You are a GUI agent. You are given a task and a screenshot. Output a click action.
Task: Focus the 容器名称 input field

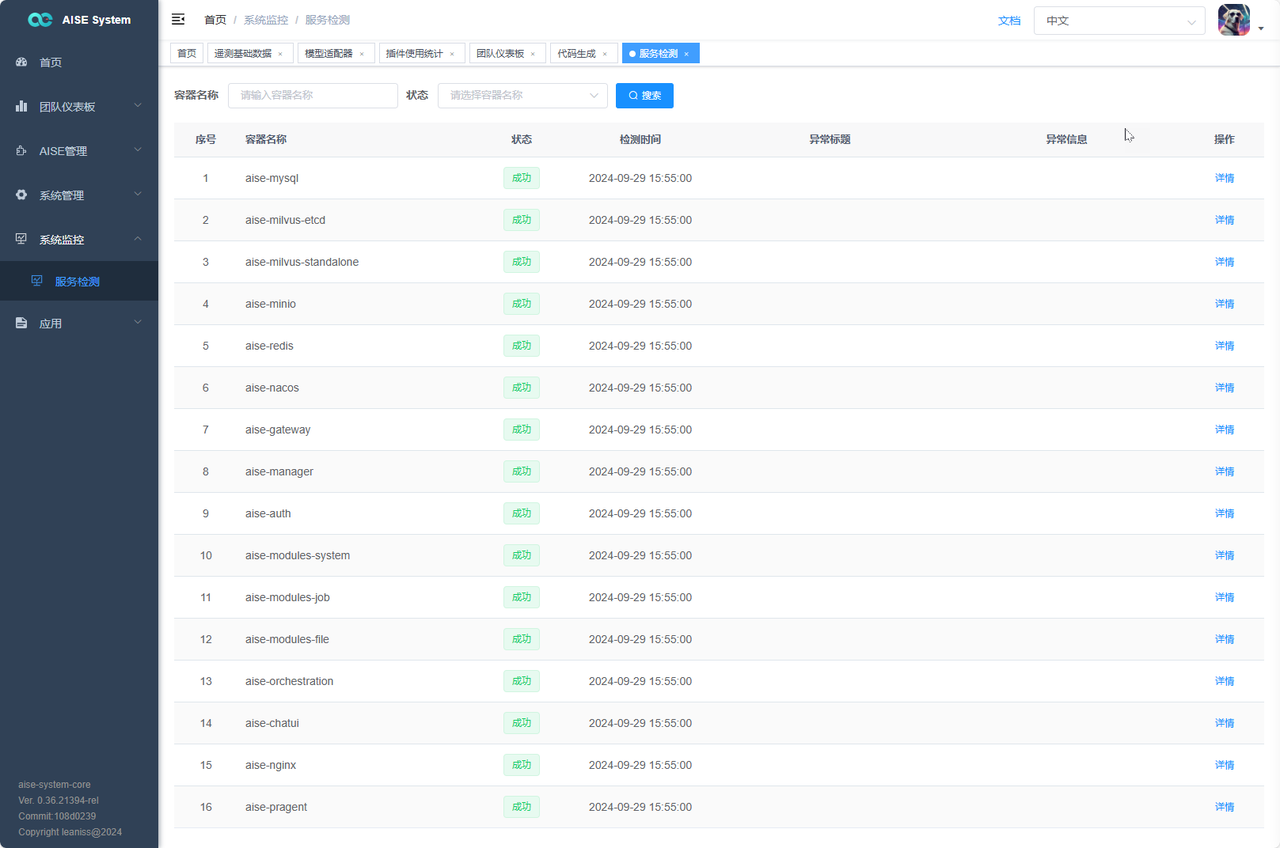(x=313, y=95)
